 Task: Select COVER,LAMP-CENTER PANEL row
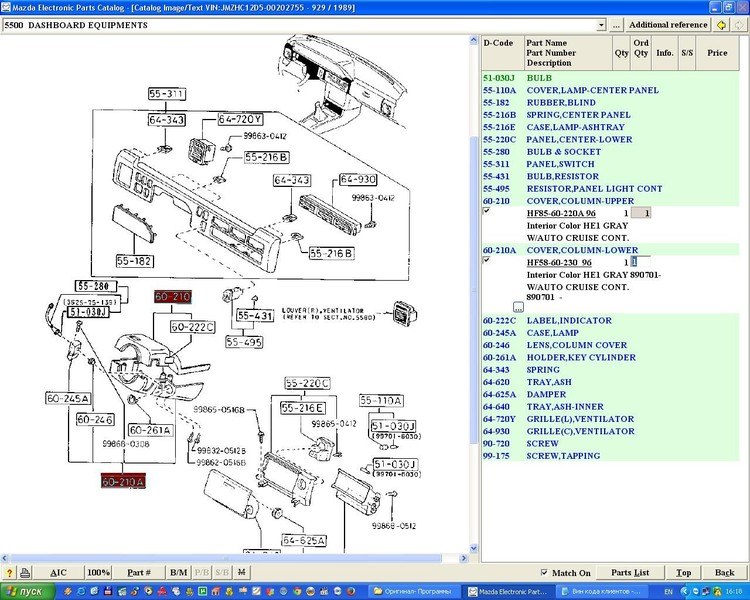coord(610,90)
